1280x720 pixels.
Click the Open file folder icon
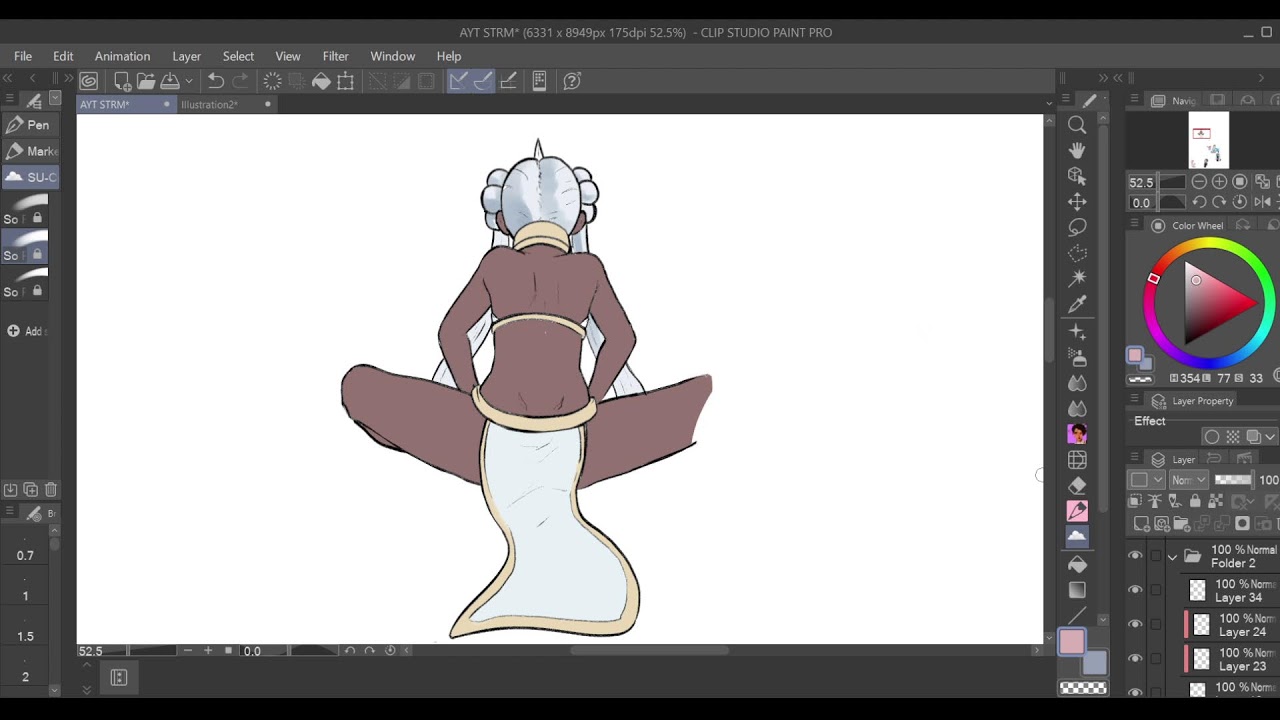point(146,81)
